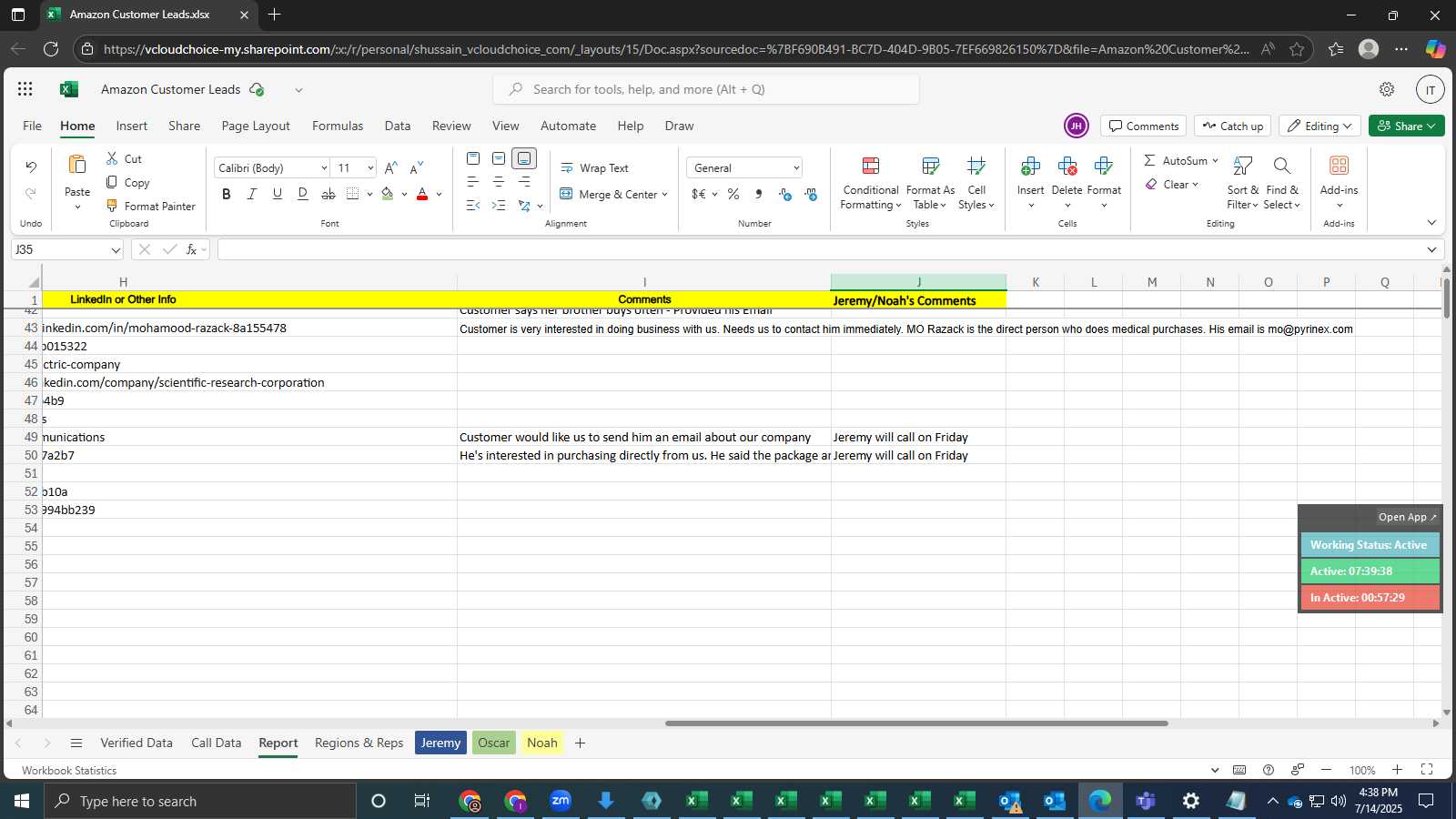Toggle Wrap Text
The width and height of the screenshot is (1456, 819).
click(x=594, y=168)
